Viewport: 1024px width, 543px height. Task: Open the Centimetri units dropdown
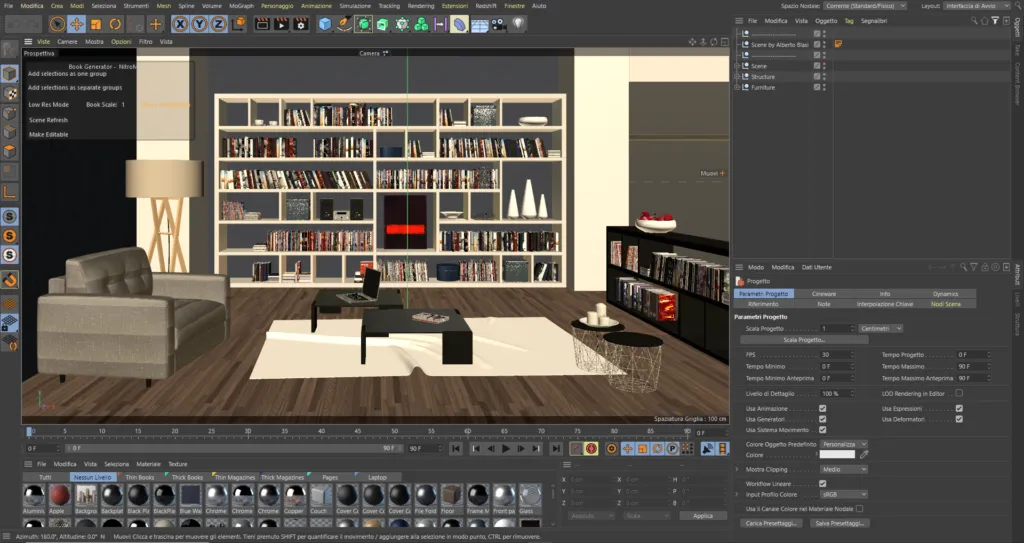(881, 329)
